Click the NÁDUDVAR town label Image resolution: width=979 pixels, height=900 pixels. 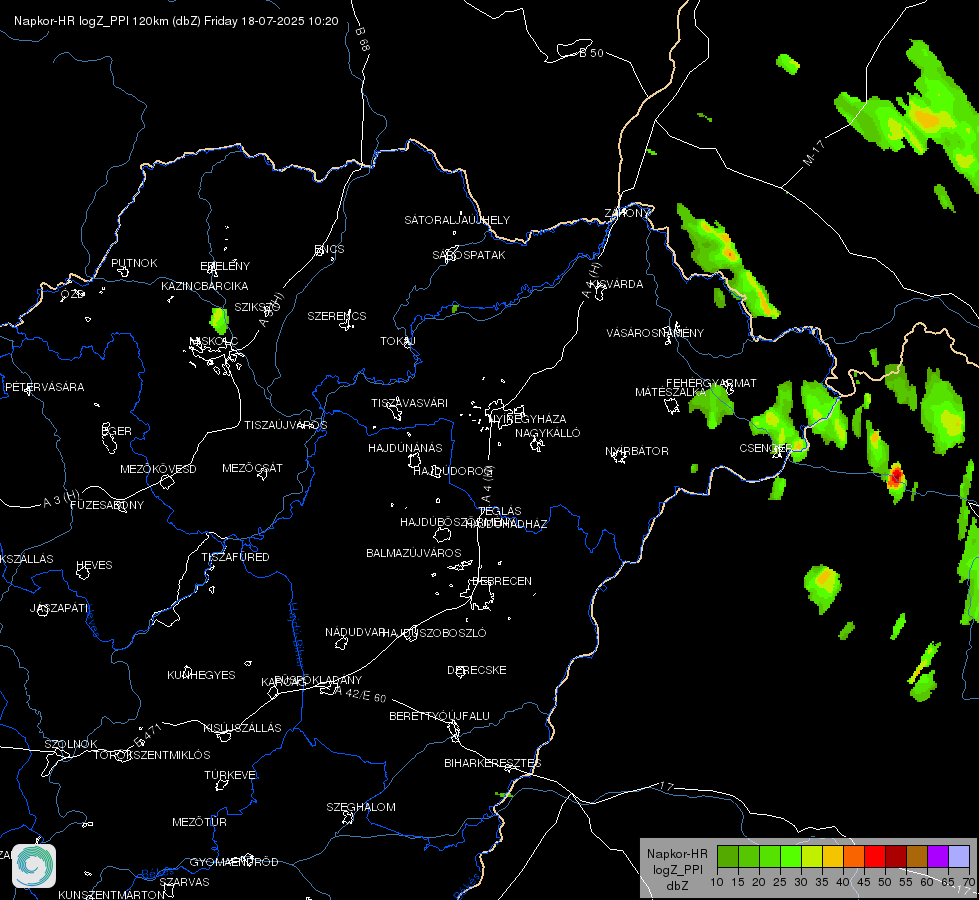[x=355, y=632]
